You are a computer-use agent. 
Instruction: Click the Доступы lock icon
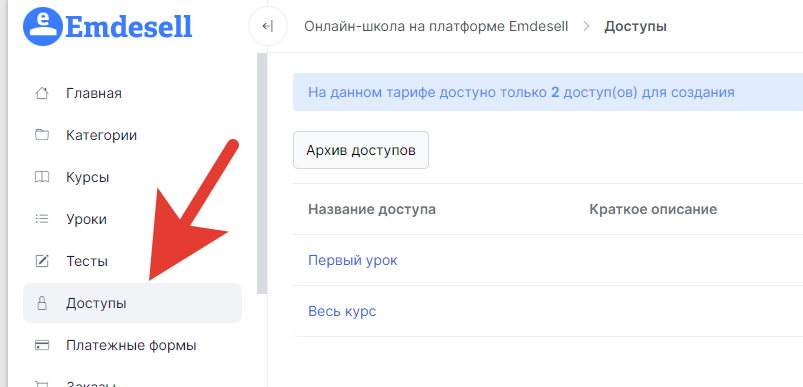click(42, 303)
